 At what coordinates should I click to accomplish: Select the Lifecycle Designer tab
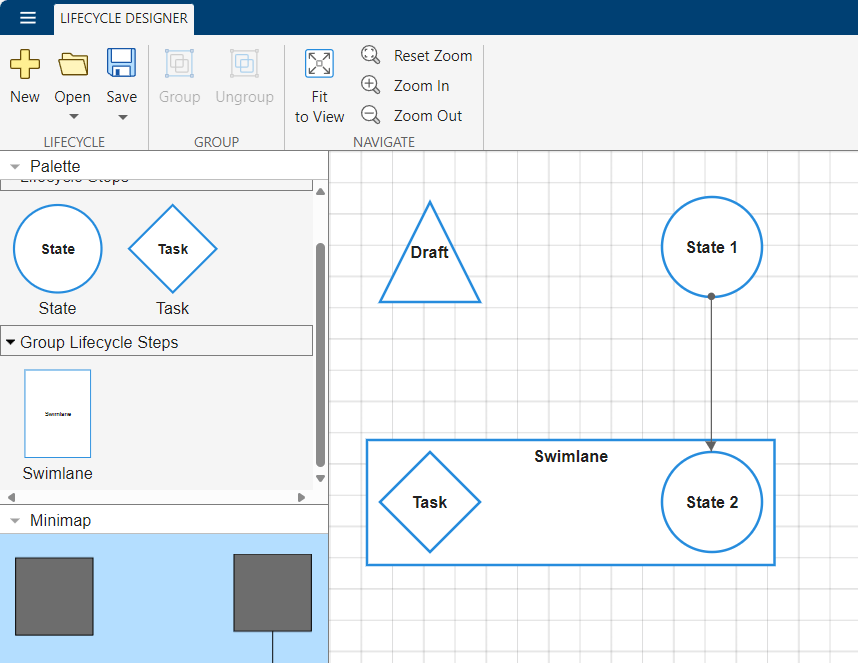[123, 18]
